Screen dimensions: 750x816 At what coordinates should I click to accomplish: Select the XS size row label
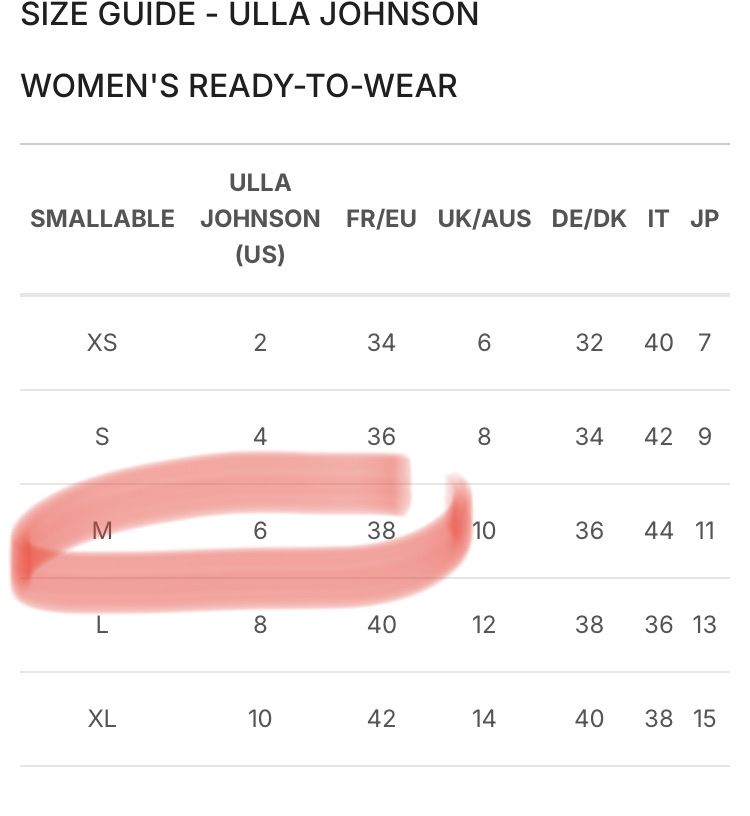point(102,343)
